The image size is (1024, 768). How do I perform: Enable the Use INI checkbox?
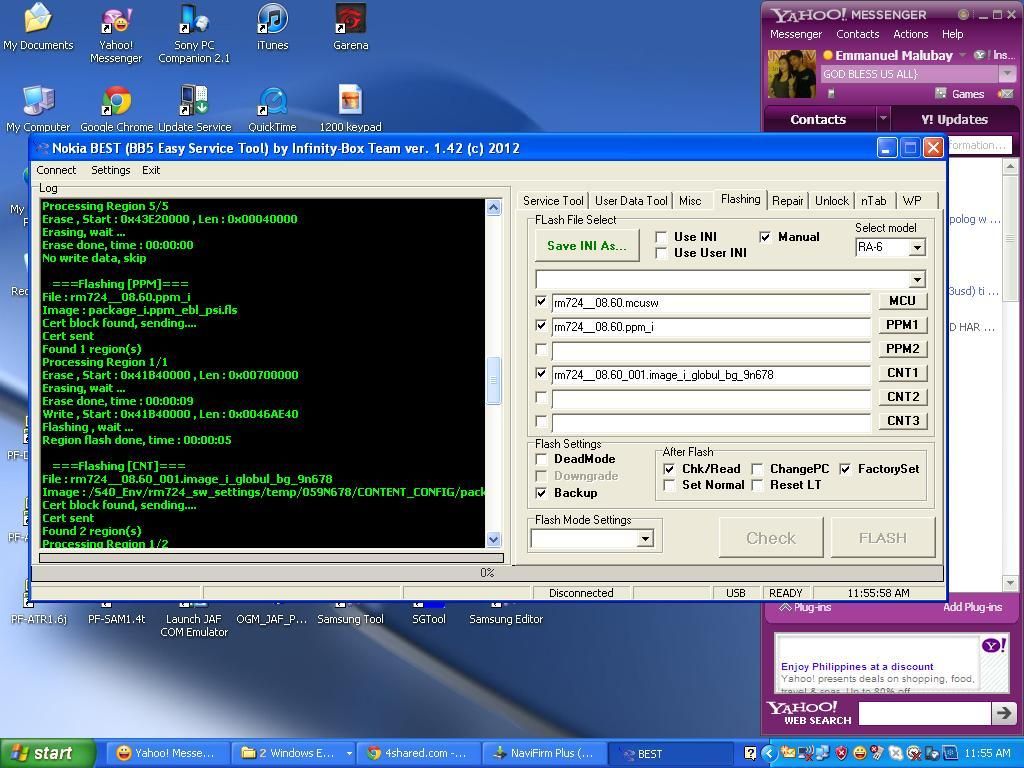pos(661,237)
